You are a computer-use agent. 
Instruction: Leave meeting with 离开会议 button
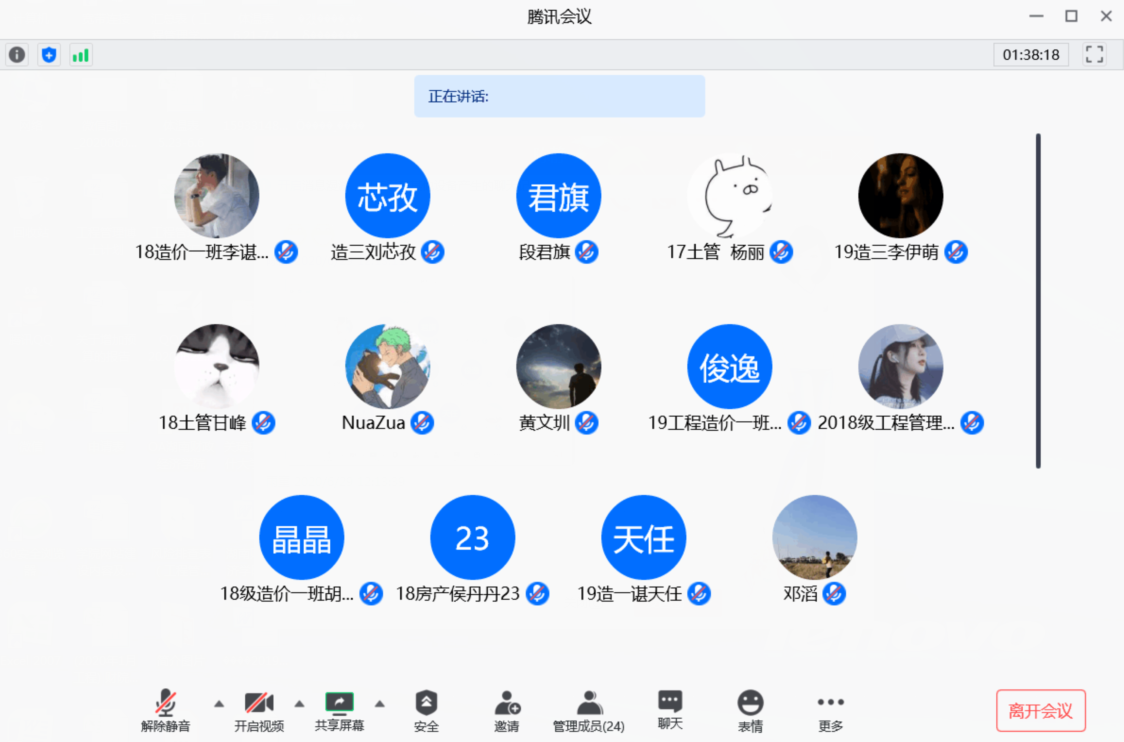click(1040, 710)
